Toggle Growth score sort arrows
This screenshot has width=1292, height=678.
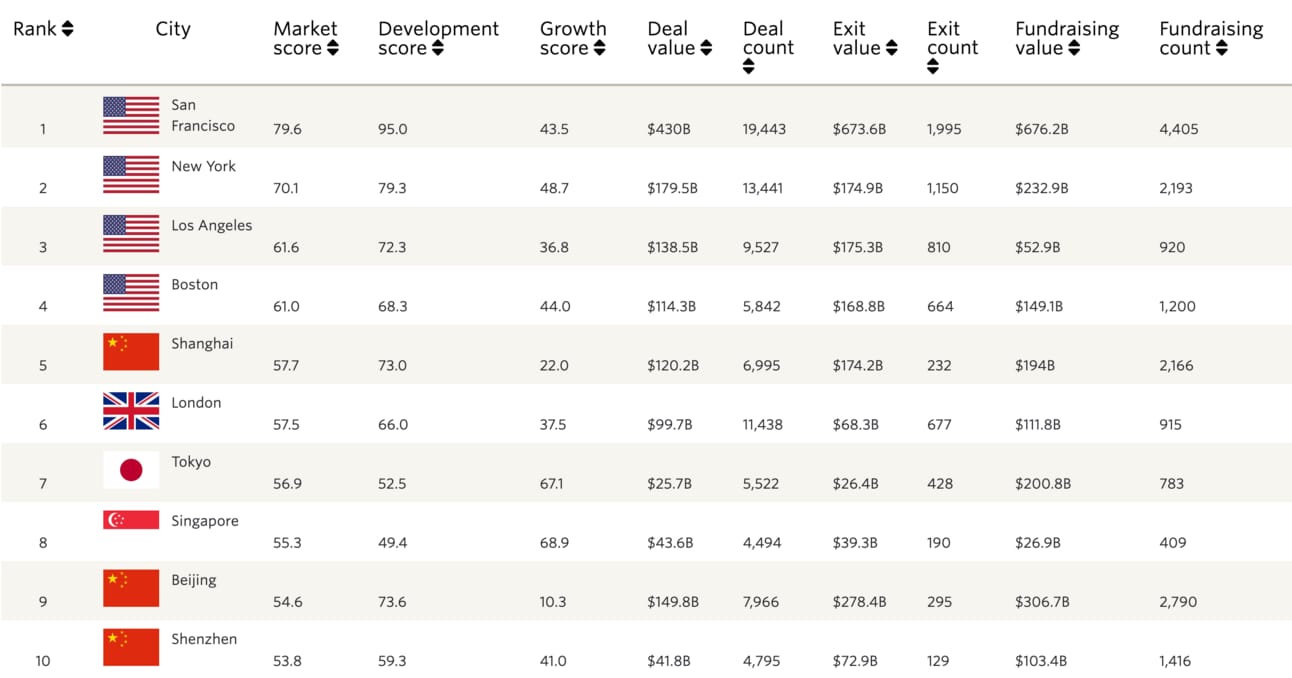click(x=599, y=48)
